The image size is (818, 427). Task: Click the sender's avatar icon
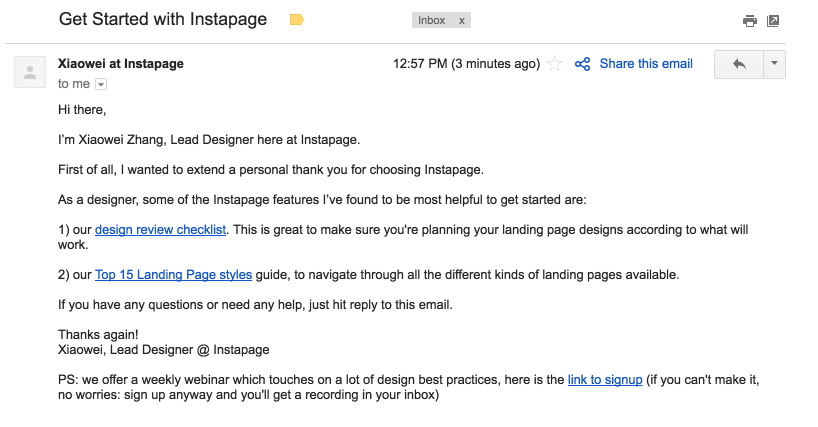tap(30, 72)
